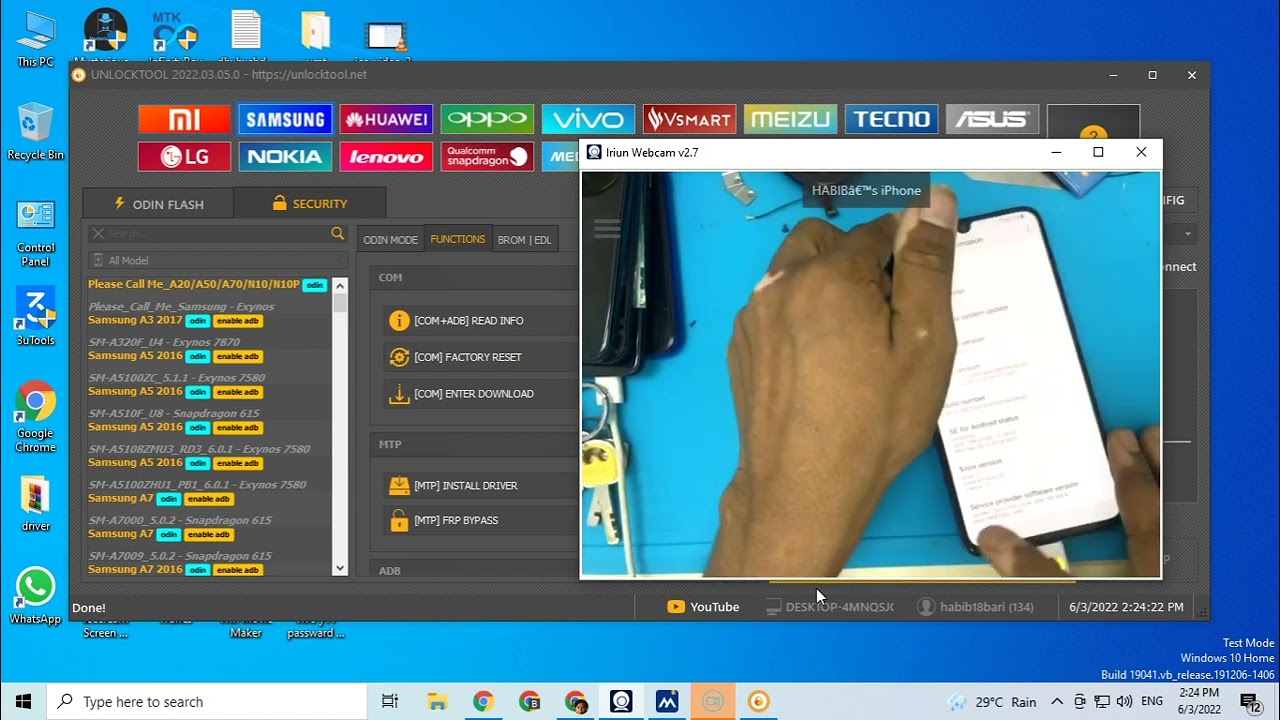Select SM-A7000_5.0.2 - Snapdragon 615 row
This screenshot has height=720, width=1280.
180,520
